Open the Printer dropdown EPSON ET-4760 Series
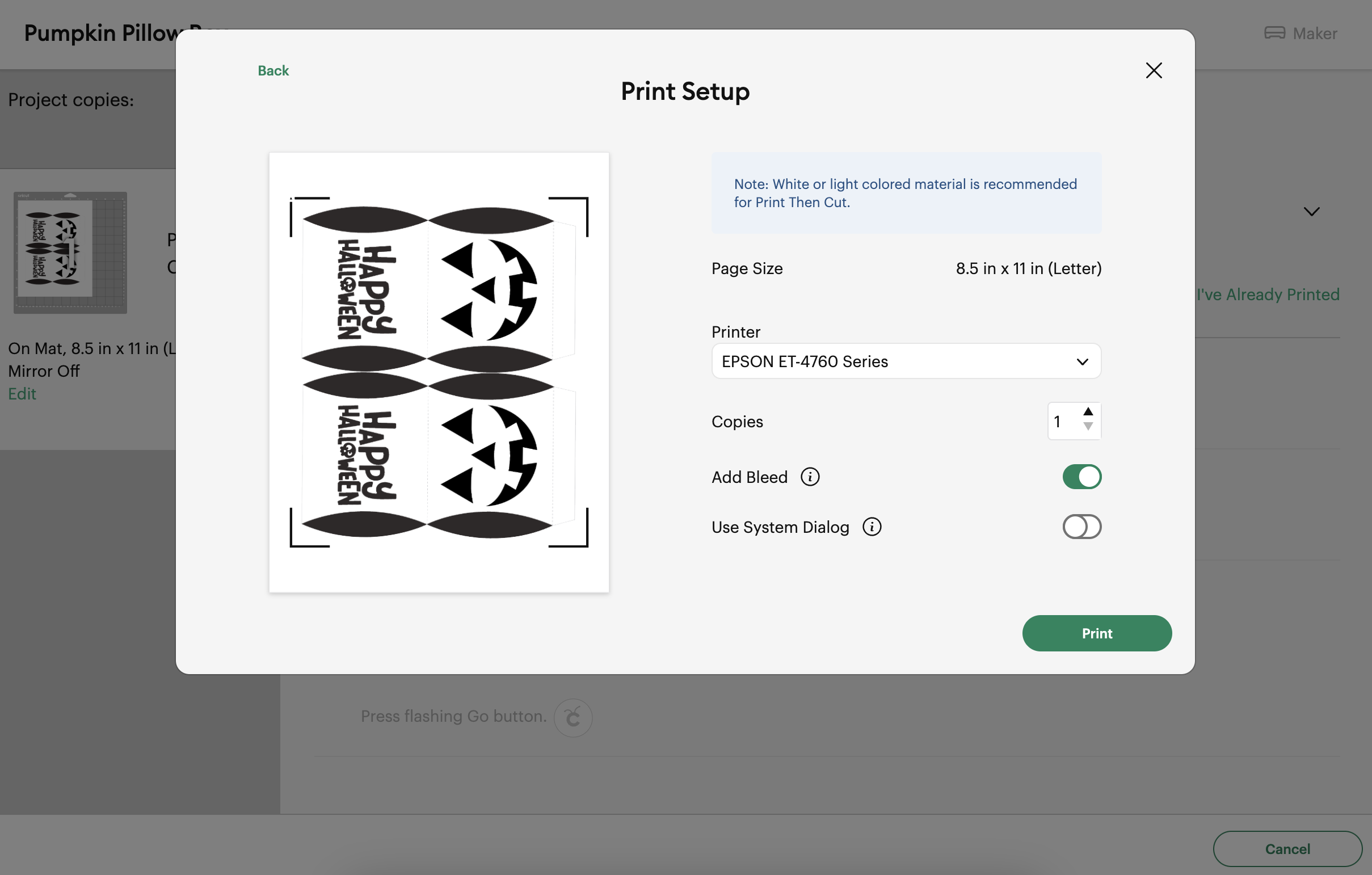The image size is (1372, 875). pyautogui.click(x=906, y=361)
